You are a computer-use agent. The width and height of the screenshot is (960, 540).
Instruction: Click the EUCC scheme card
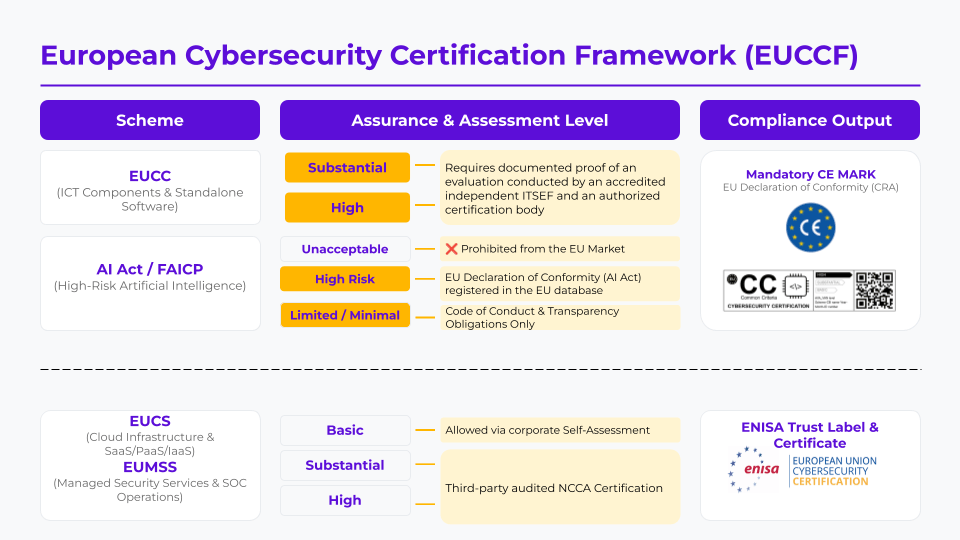(x=150, y=187)
